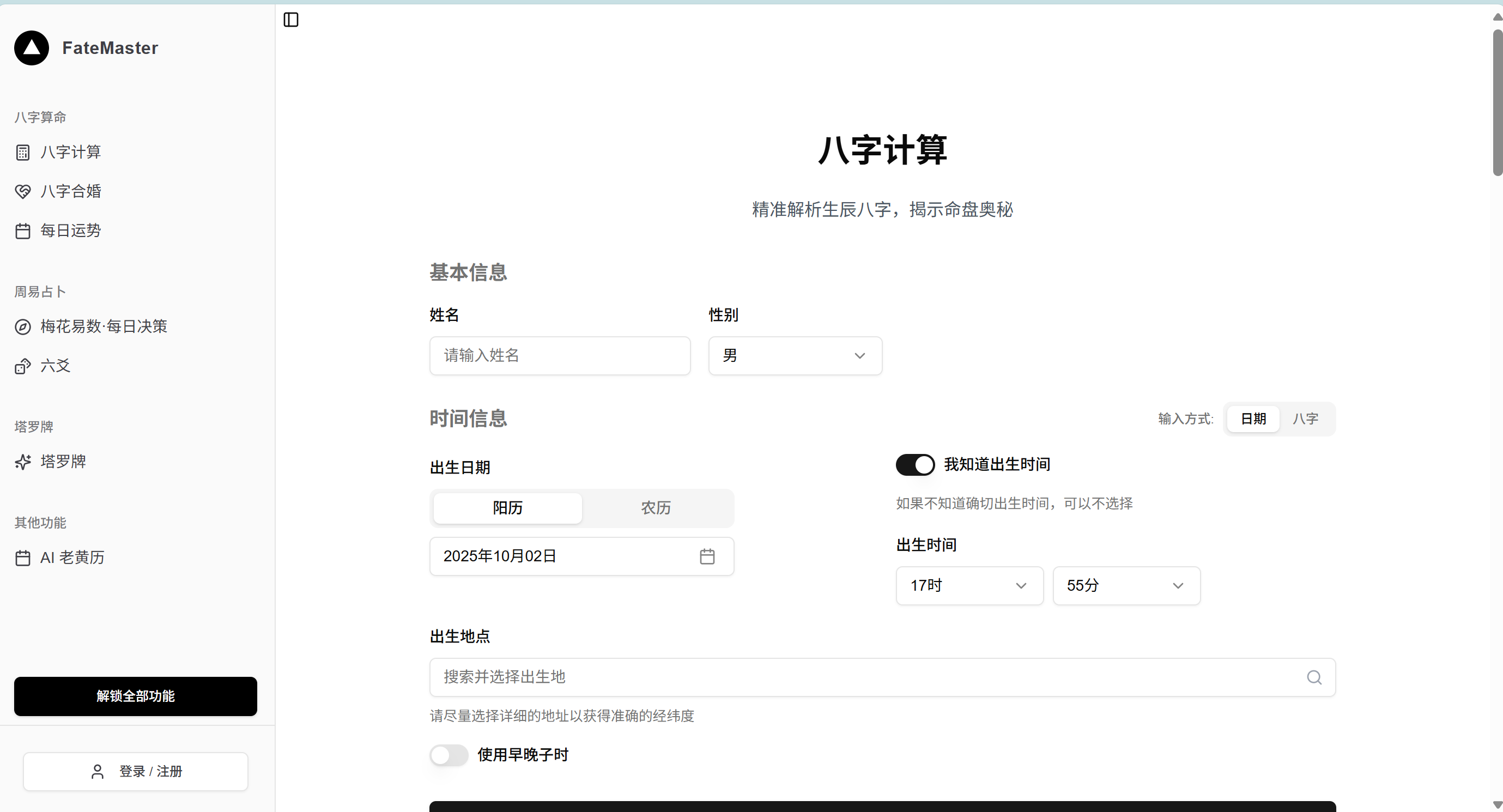This screenshot has width=1503, height=812.
Task: Switch to 农历 calendar tab
Action: (656, 508)
